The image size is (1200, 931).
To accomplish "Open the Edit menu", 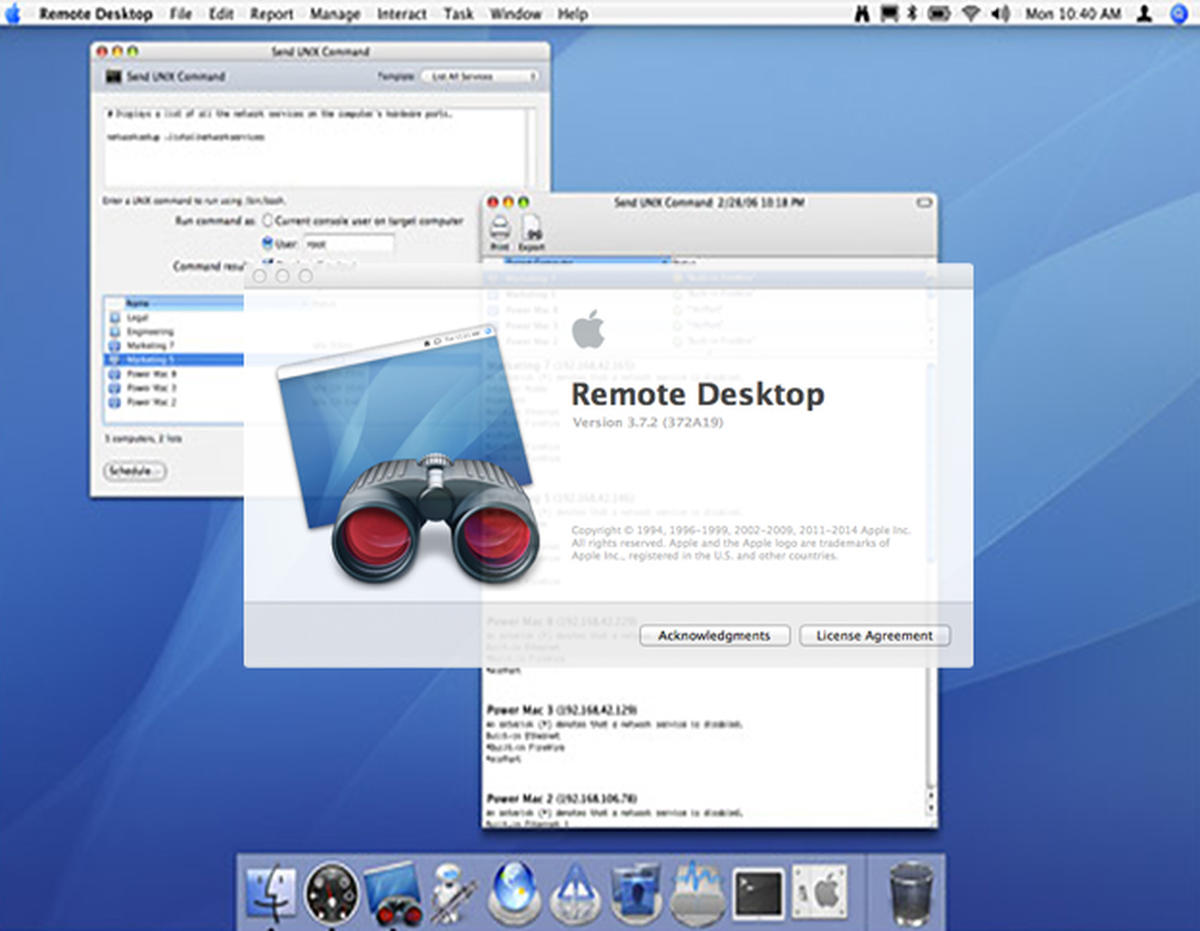I will click(221, 14).
